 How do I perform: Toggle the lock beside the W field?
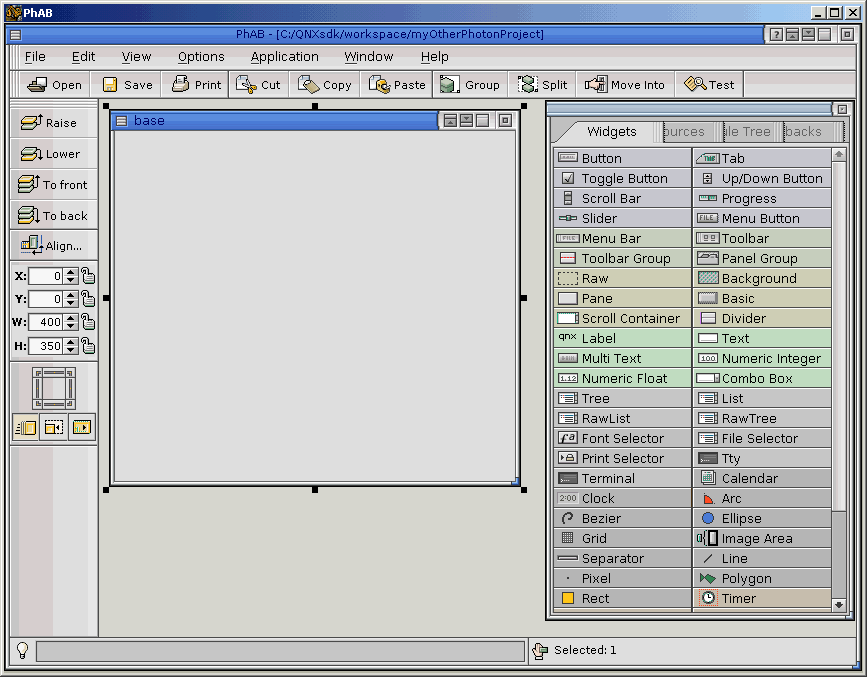point(88,322)
